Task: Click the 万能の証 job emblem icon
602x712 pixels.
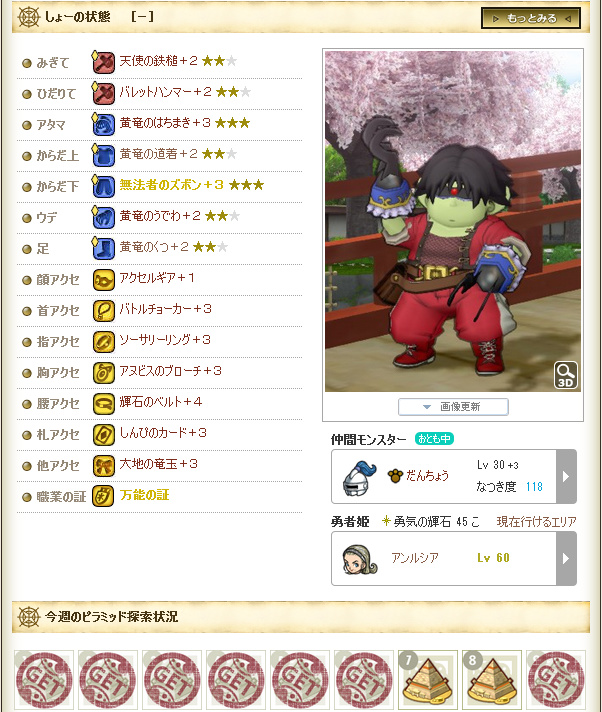Action: tap(104, 496)
